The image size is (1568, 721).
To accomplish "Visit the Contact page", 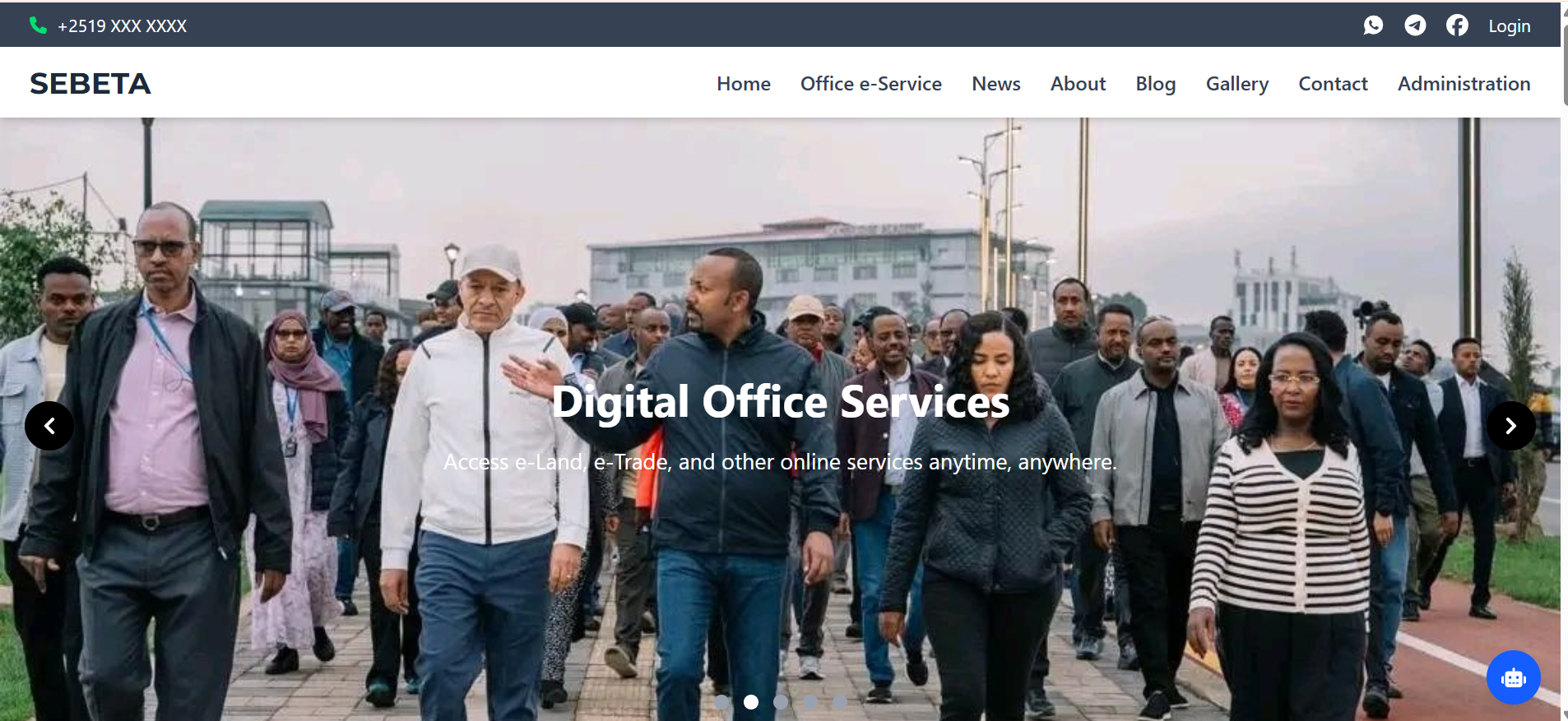I will 1333,84.
